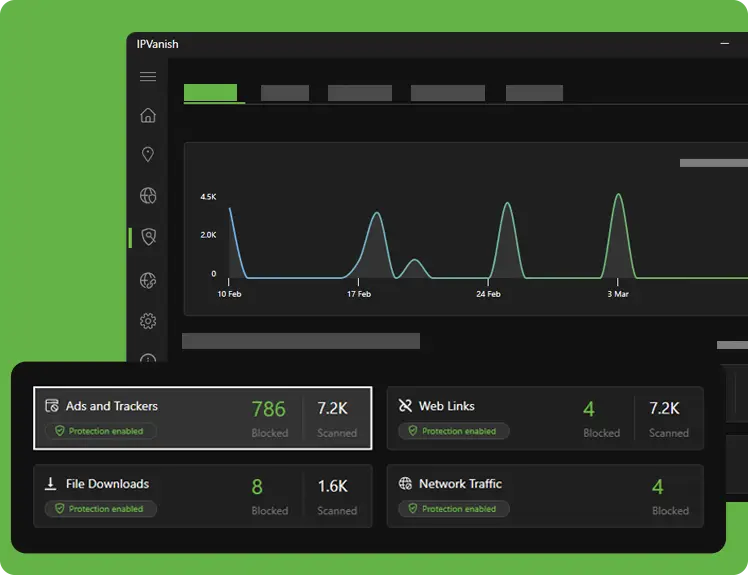Select the globe icon below location pin

pyautogui.click(x=148, y=196)
